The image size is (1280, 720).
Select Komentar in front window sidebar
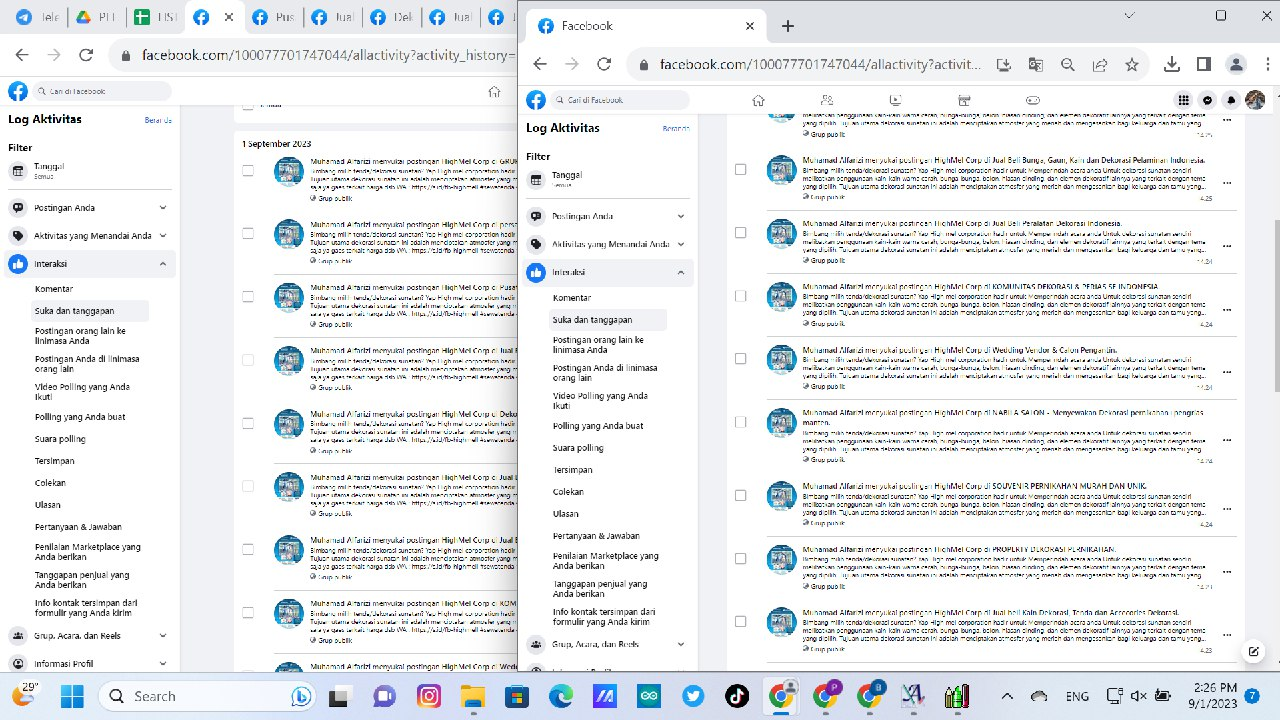pos(572,298)
